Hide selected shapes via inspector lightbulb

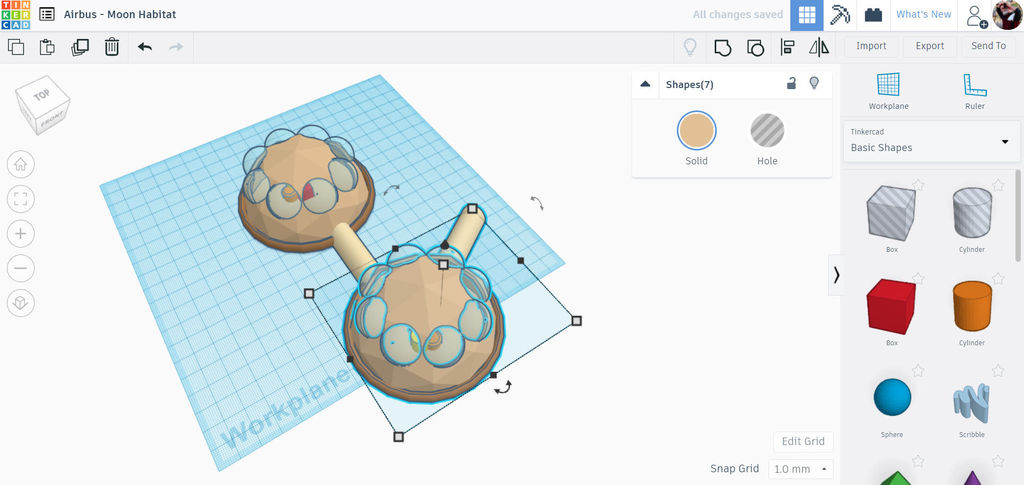(x=814, y=83)
